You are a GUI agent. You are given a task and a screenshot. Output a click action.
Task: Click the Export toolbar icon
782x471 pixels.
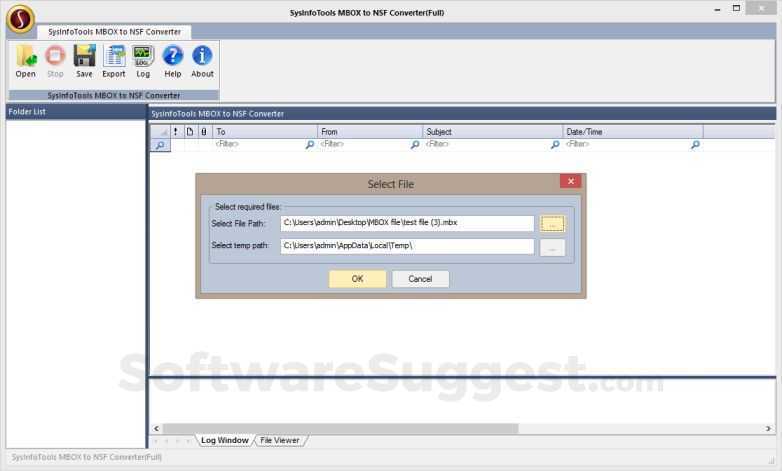[114, 61]
